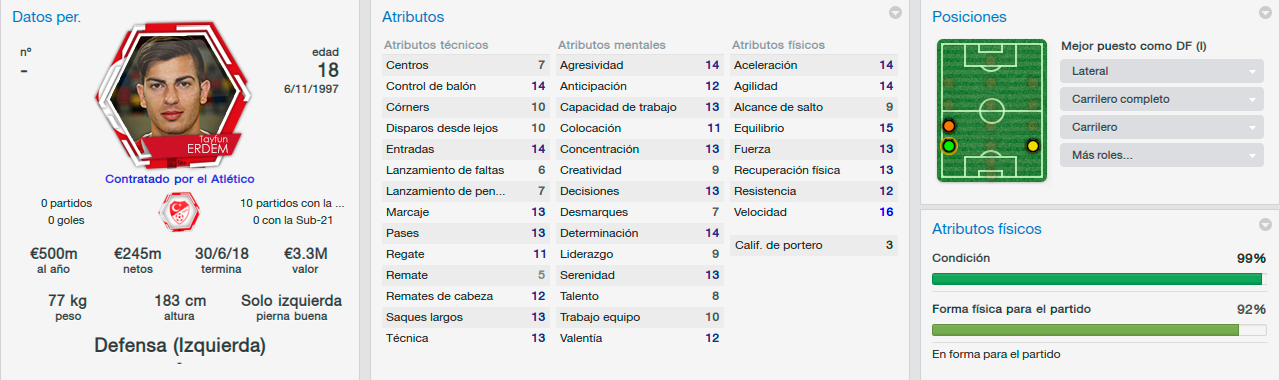The height and width of the screenshot is (380, 1280).
Task: Click the yellow right-side position dot on pitch
Action: click(1033, 146)
